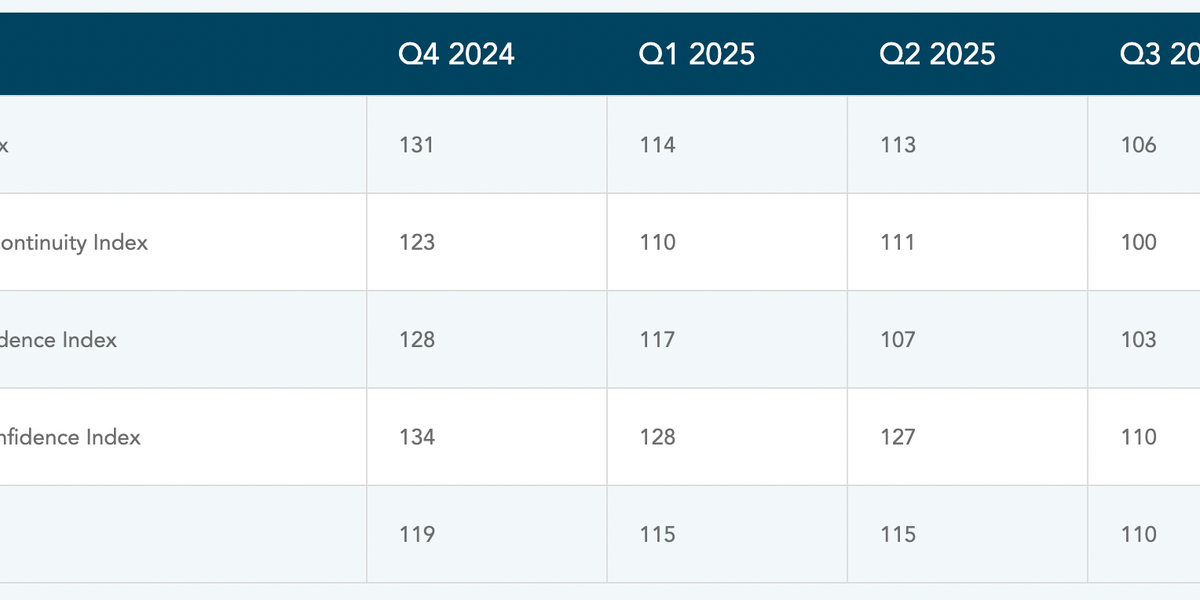Click the partially visible Q3 column header
The width and height of the screenshot is (1200, 600).
[x=1160, y=54]
